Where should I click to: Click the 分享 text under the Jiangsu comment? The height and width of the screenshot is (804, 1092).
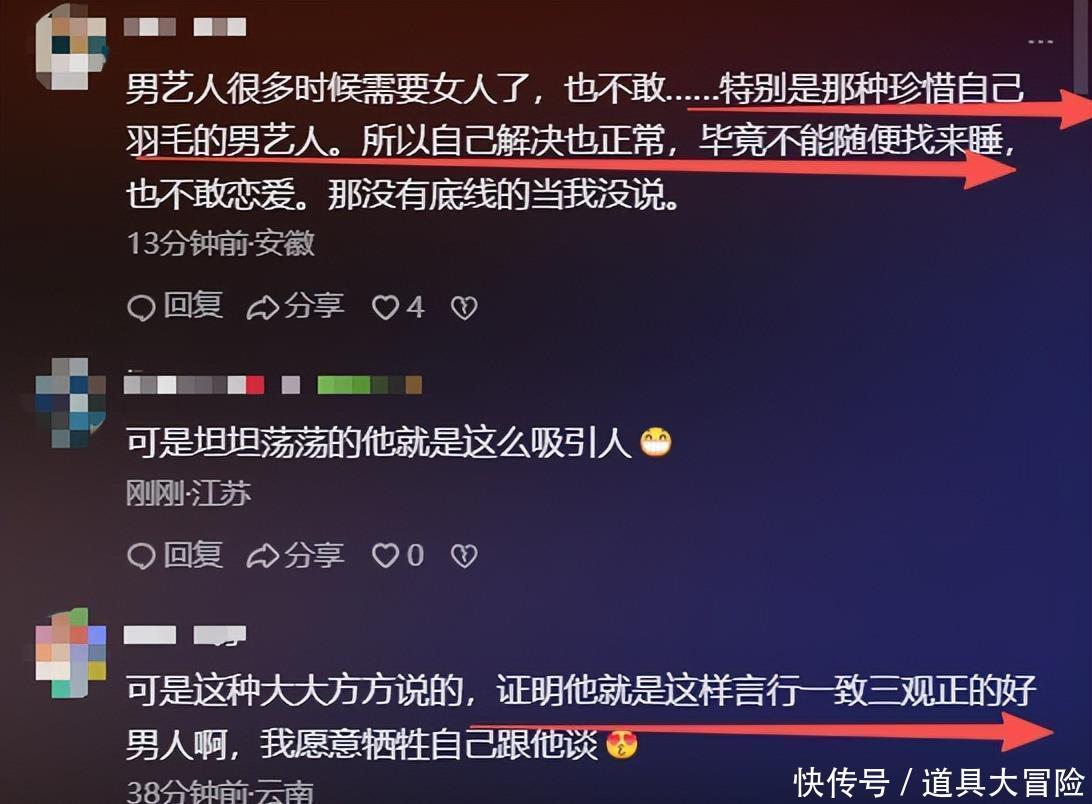(x=315, y=555)
